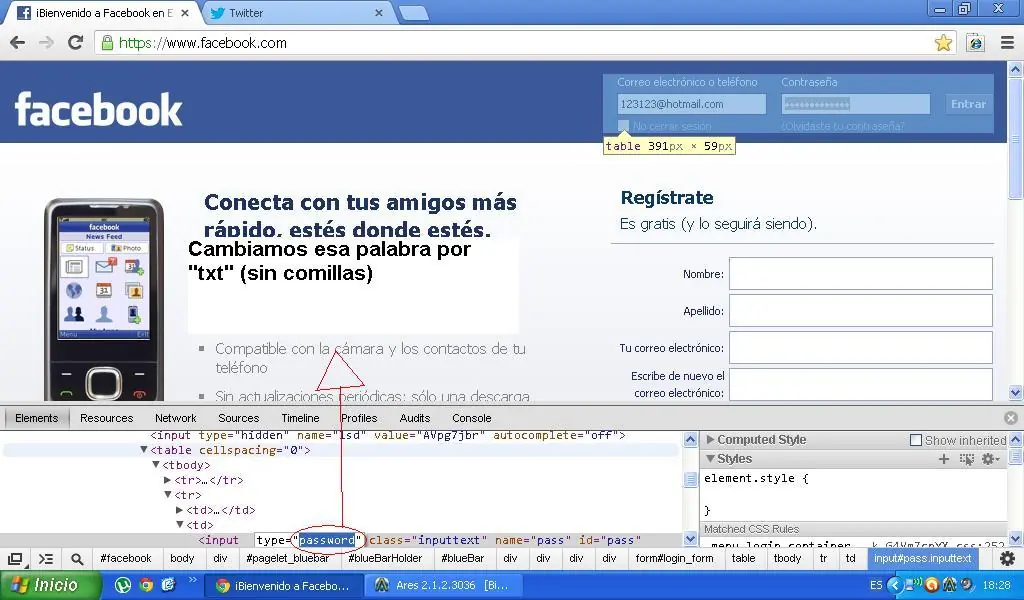1024x600 pixels.
Task: Click the extension icon beside the star
Action: point(976,43)
